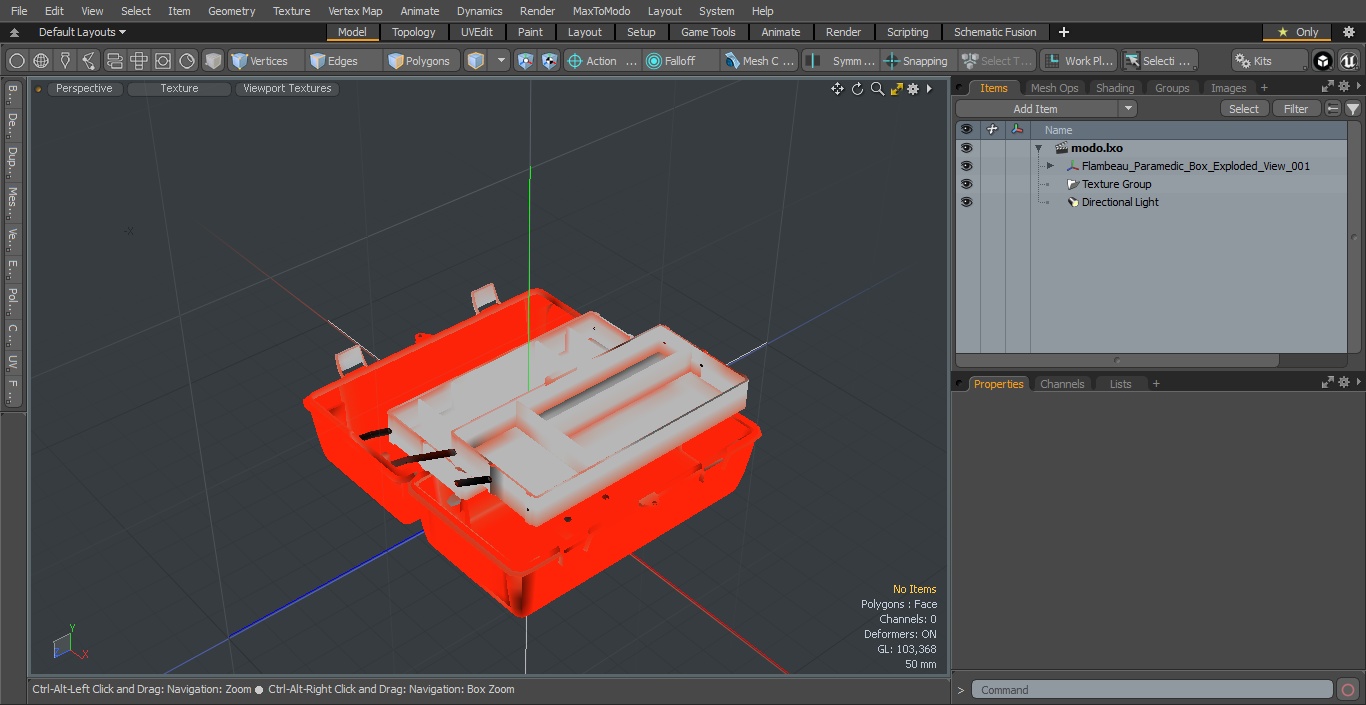Toggle the Symmetry option
Image resolution: width=1366 pixels, height=705 pixels.
[842, 61]
